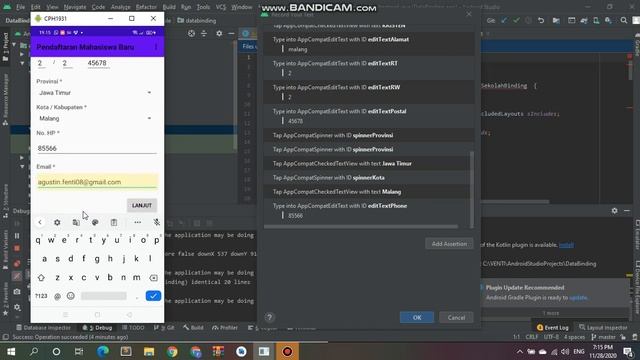Open Database Inspector tool window
The width and height of the screenshot is (640, 360).
[43, 328]
